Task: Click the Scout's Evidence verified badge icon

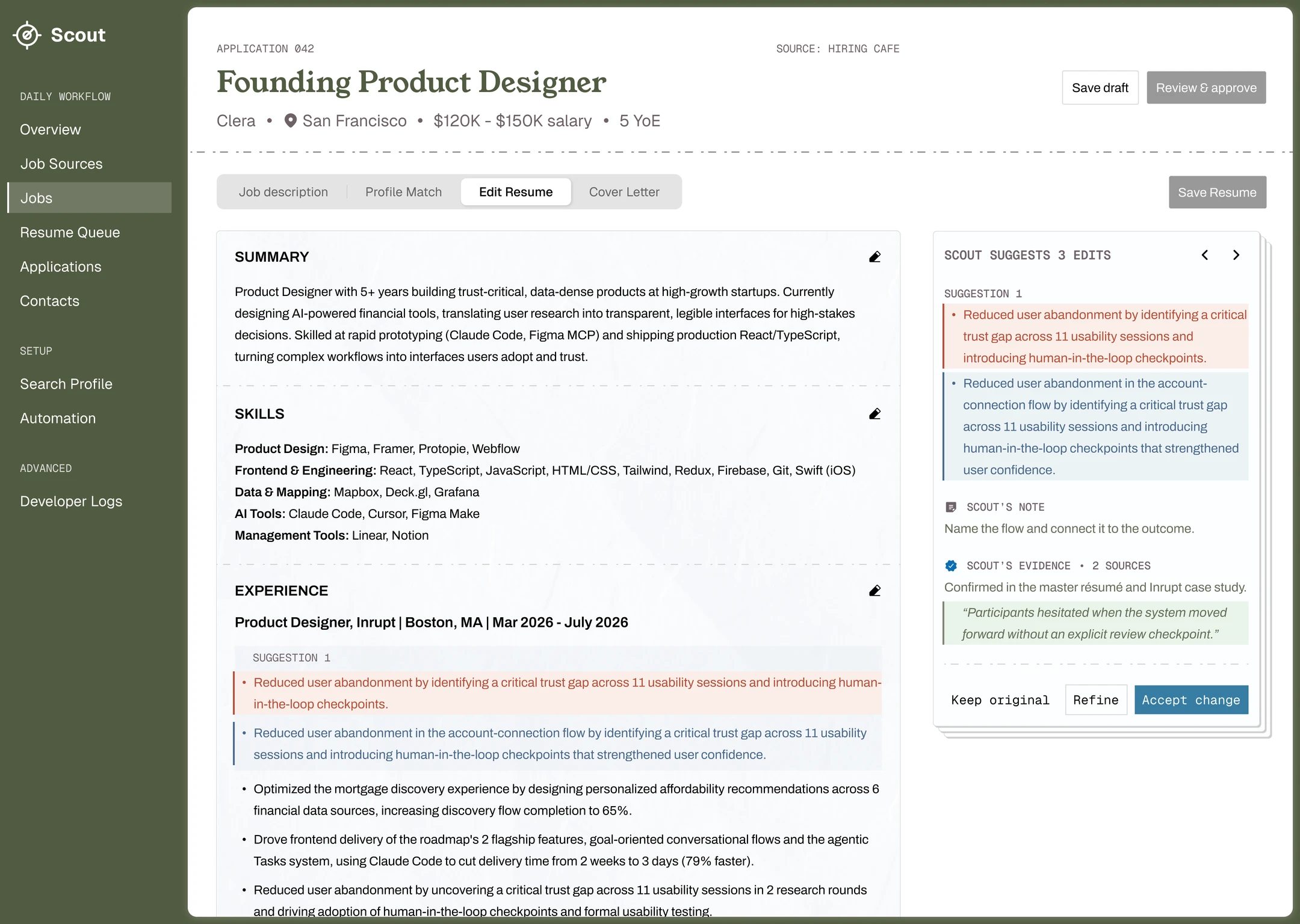Action: 951,565
